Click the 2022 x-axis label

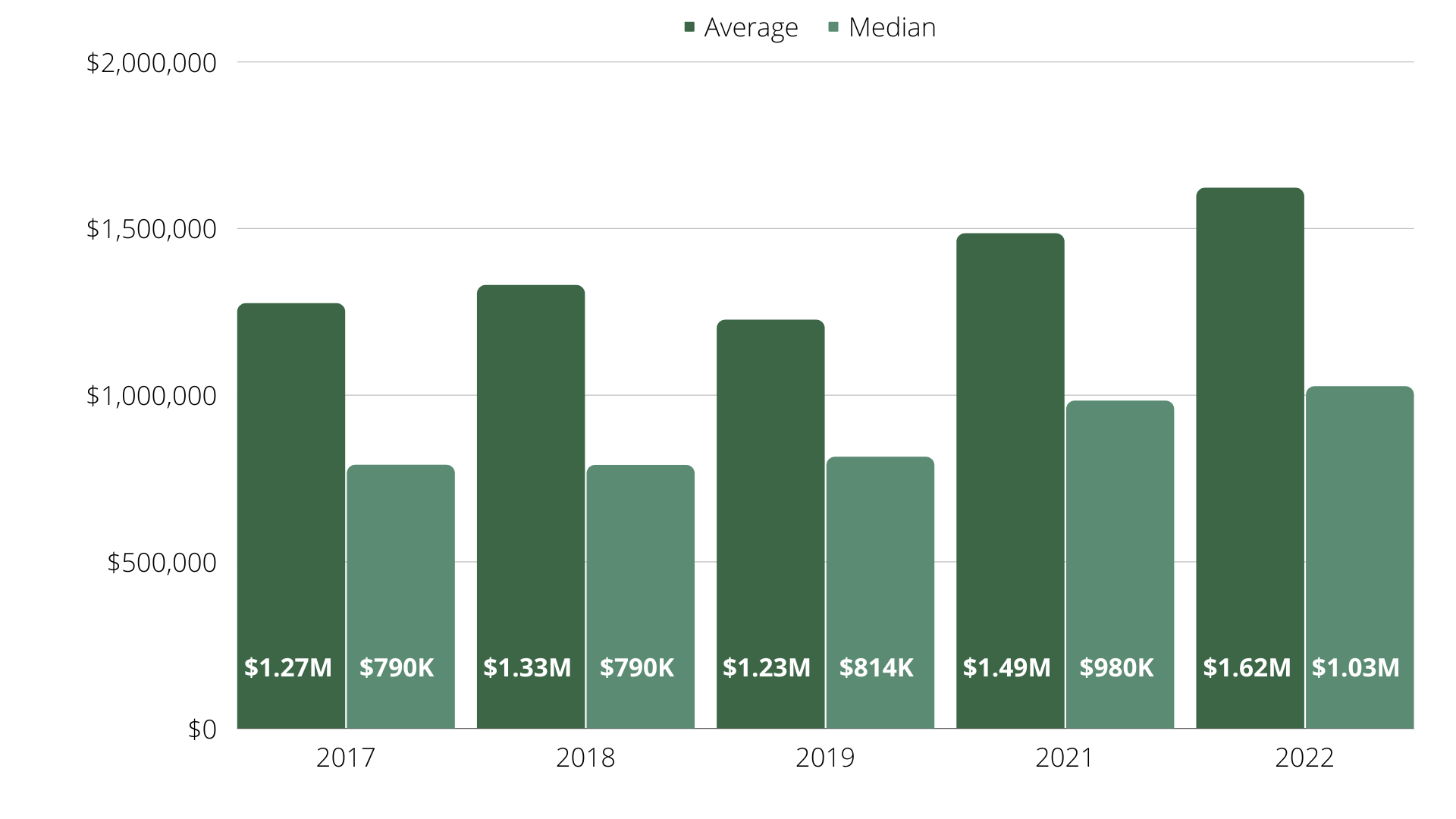(1304, 758)
